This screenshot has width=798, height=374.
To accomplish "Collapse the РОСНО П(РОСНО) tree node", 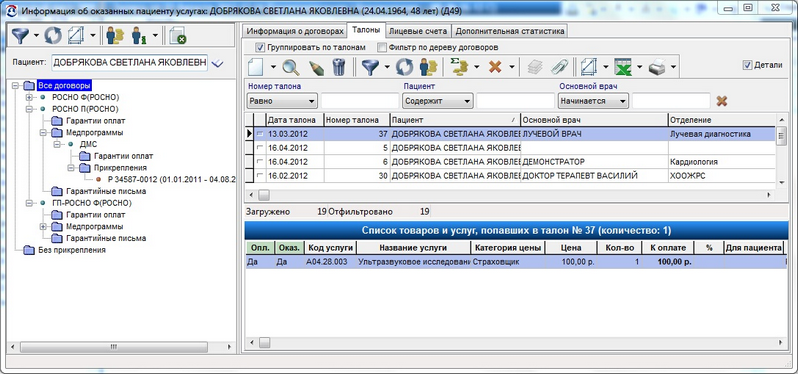I will tap(28, 109).
